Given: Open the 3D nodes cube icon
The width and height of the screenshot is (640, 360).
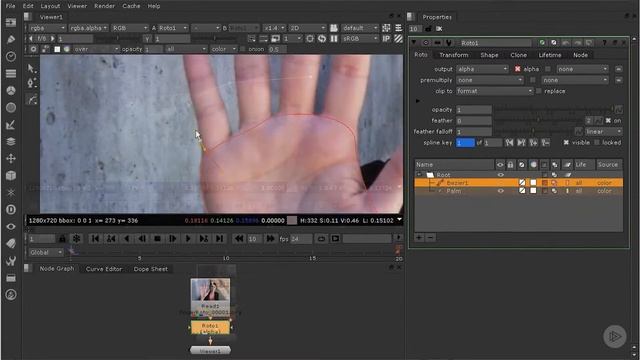Looking at the screenshot, I should (11, 176).
